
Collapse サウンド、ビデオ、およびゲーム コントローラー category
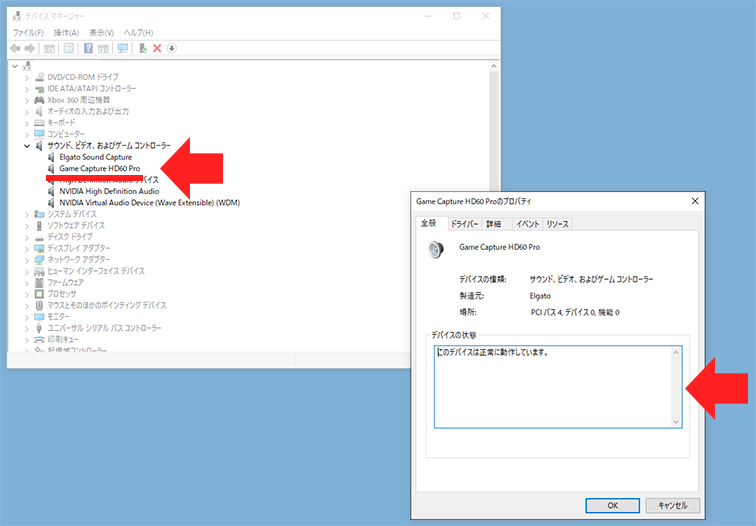[x=27, y=146]
